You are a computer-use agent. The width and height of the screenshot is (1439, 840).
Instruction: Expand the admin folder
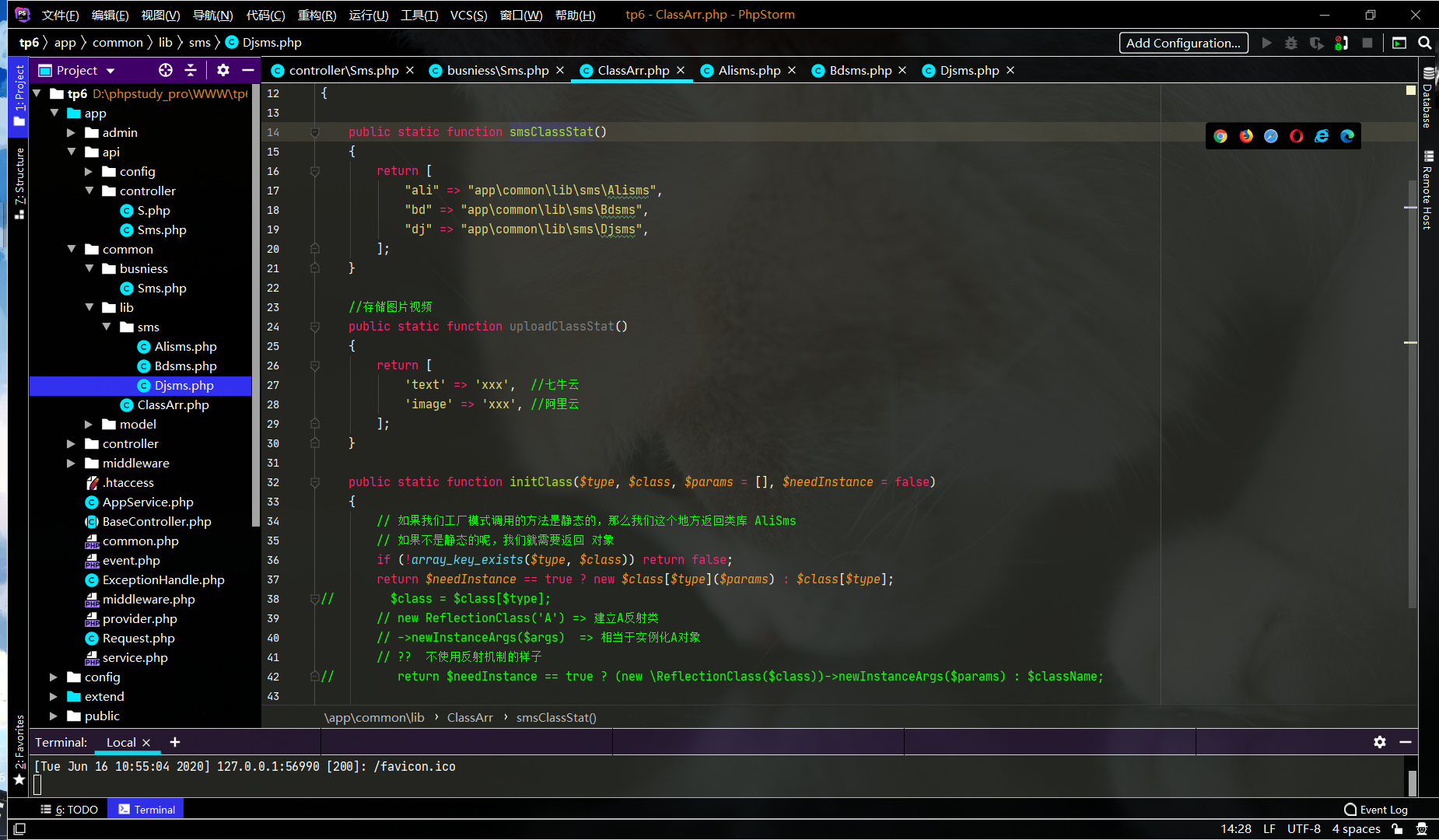[72, 133]
